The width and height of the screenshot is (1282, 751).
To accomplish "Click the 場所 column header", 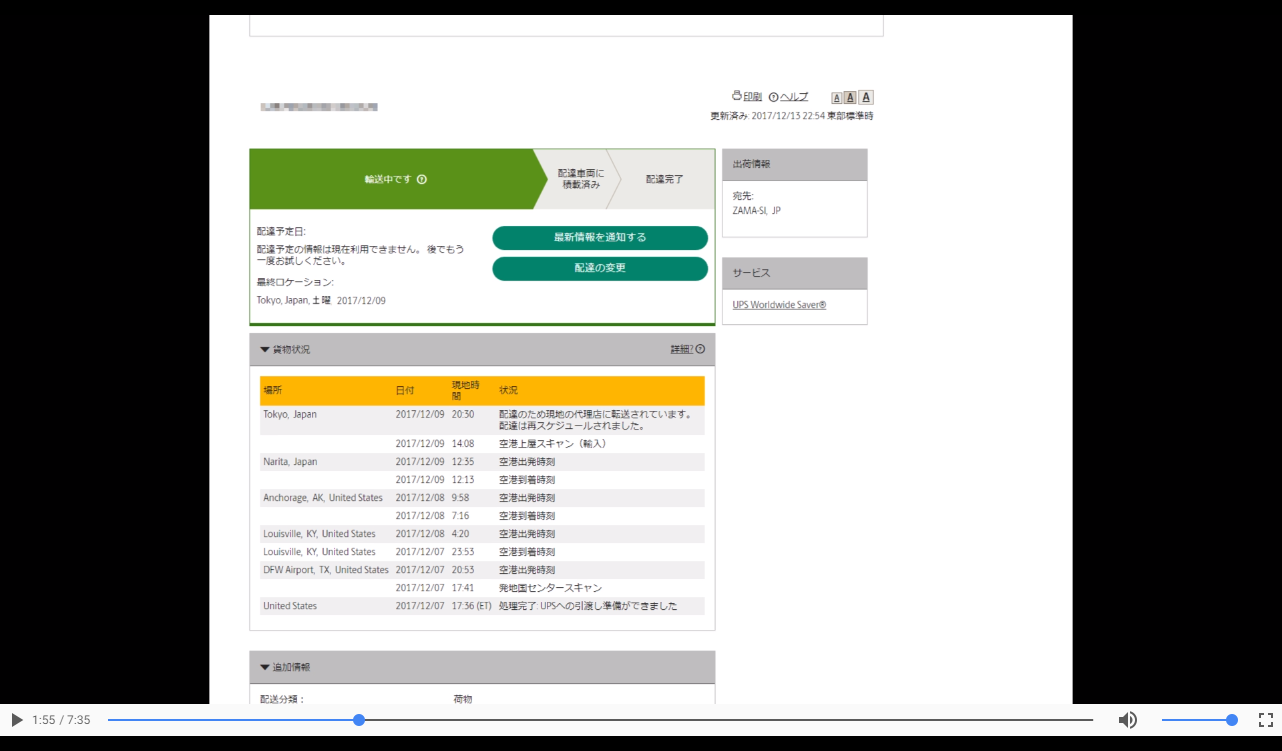I will point(272,390).
